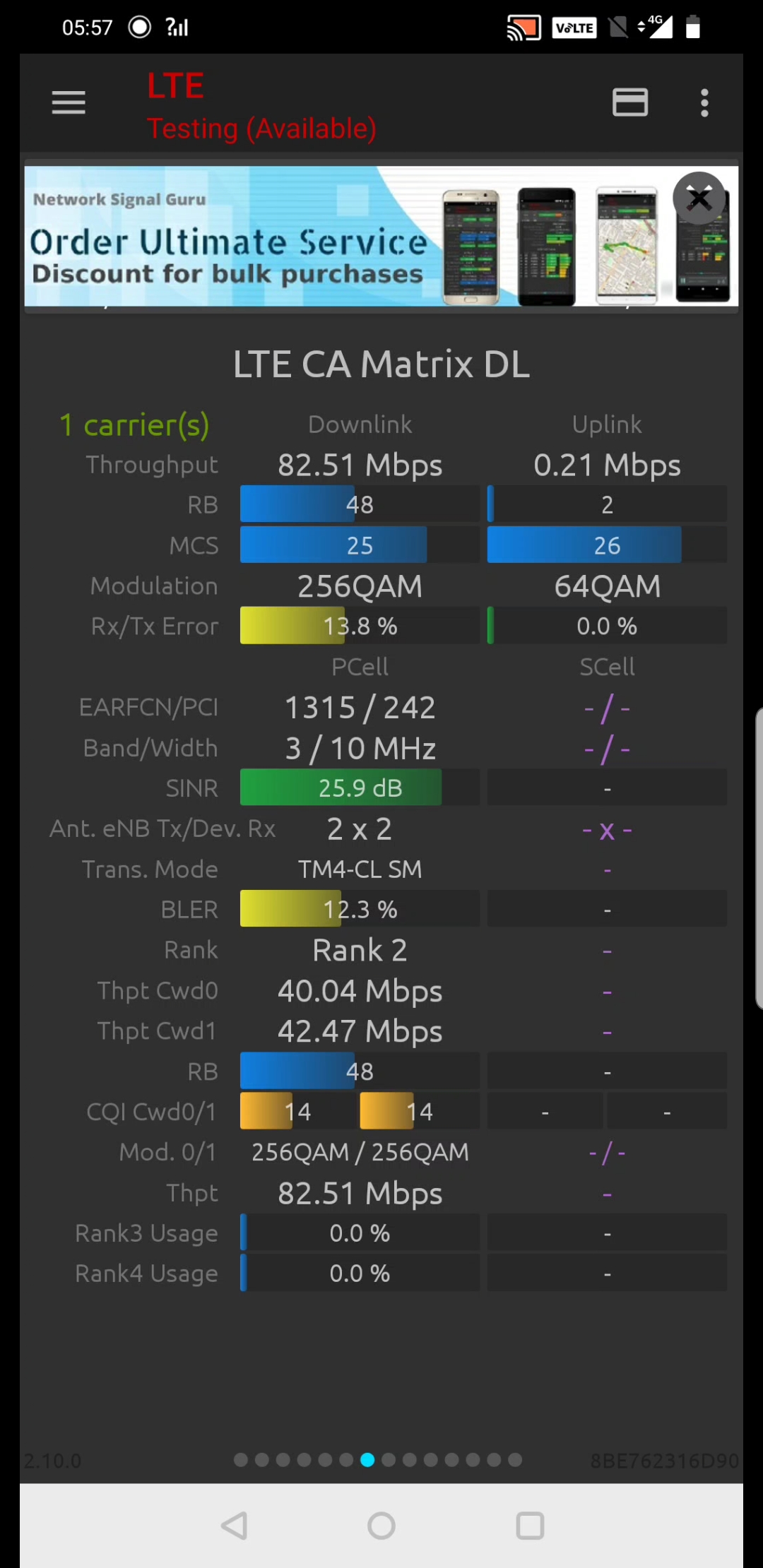Tap the LTE CA Matrix DL heading
763x1568 pixels.
click(x=381, y=364)
